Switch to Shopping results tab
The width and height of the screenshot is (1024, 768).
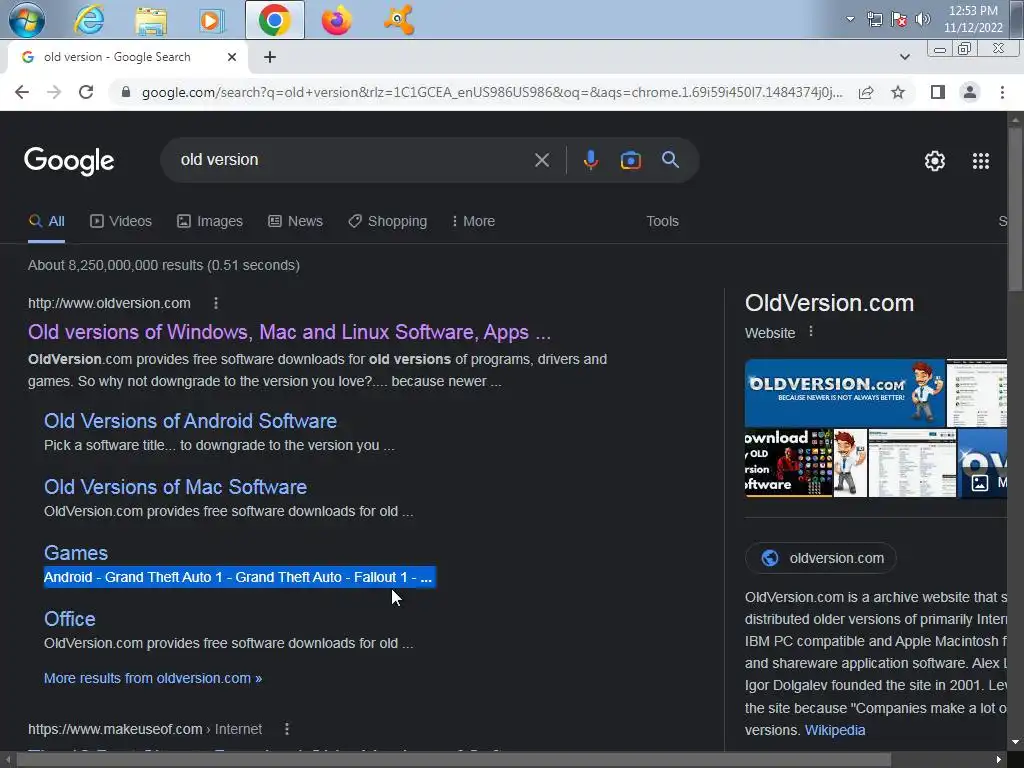click(387, 221)
